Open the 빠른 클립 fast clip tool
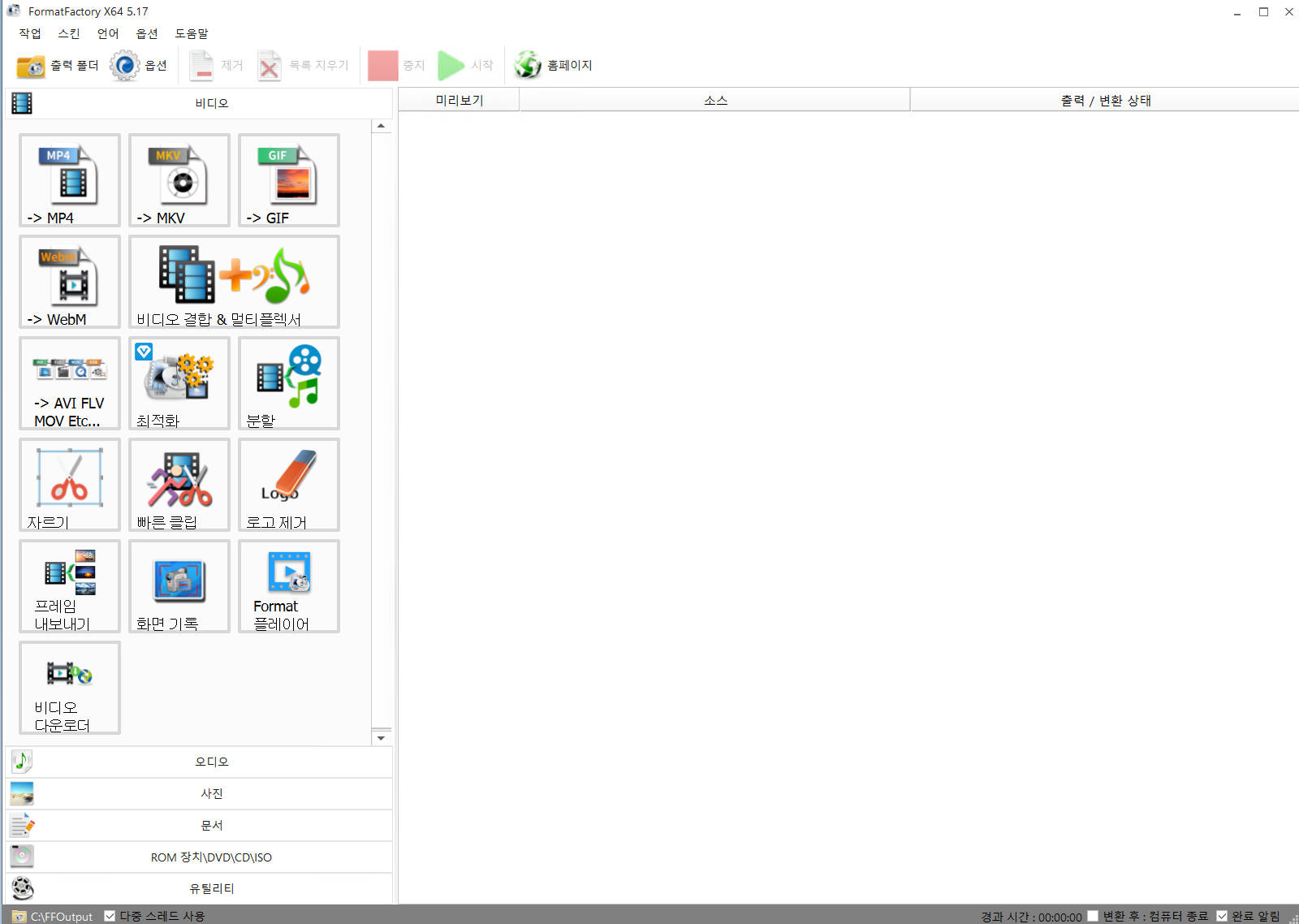The width and height of the screenshot is (1299, 924). (x=179, y=485)
